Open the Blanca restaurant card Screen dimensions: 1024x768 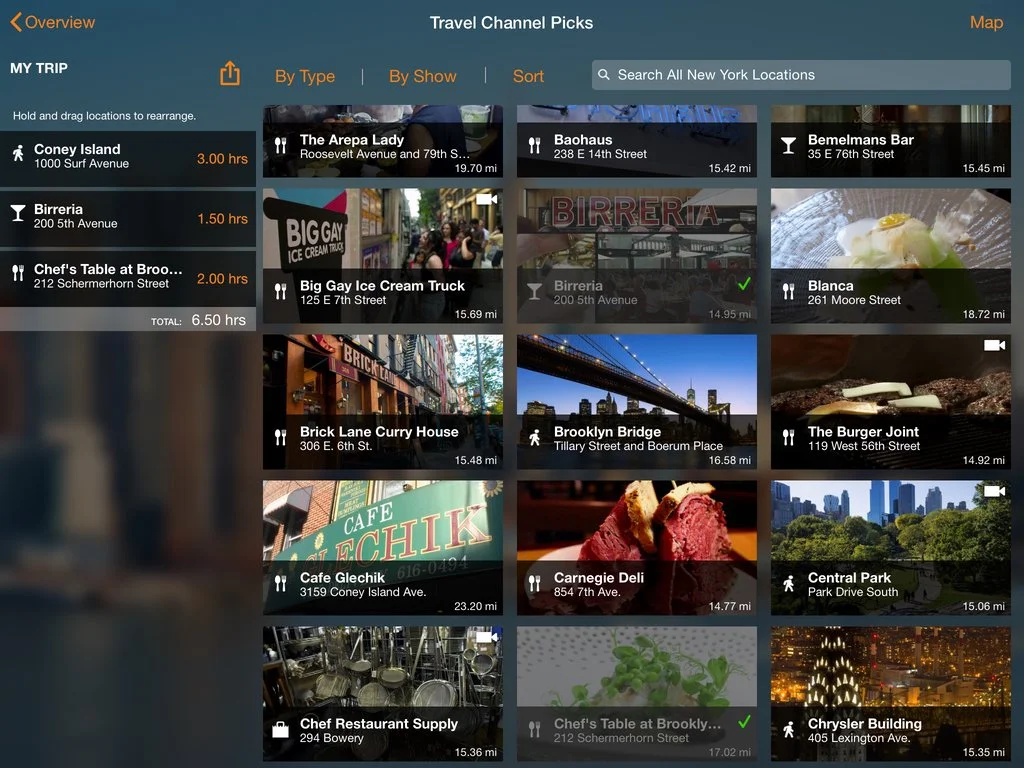[891, 256]
